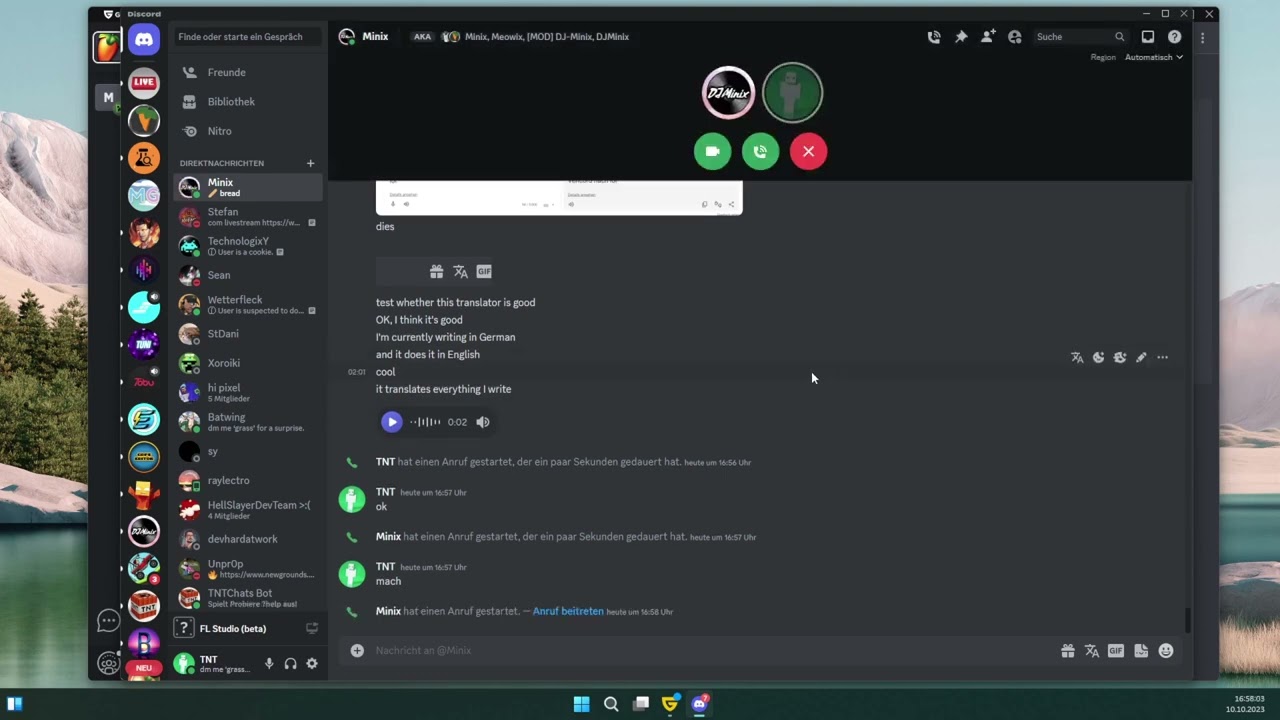Viewport: 1280px width, 720px height.
Task: Open Windows Start menu in taskbar
Action: [581, 704]
